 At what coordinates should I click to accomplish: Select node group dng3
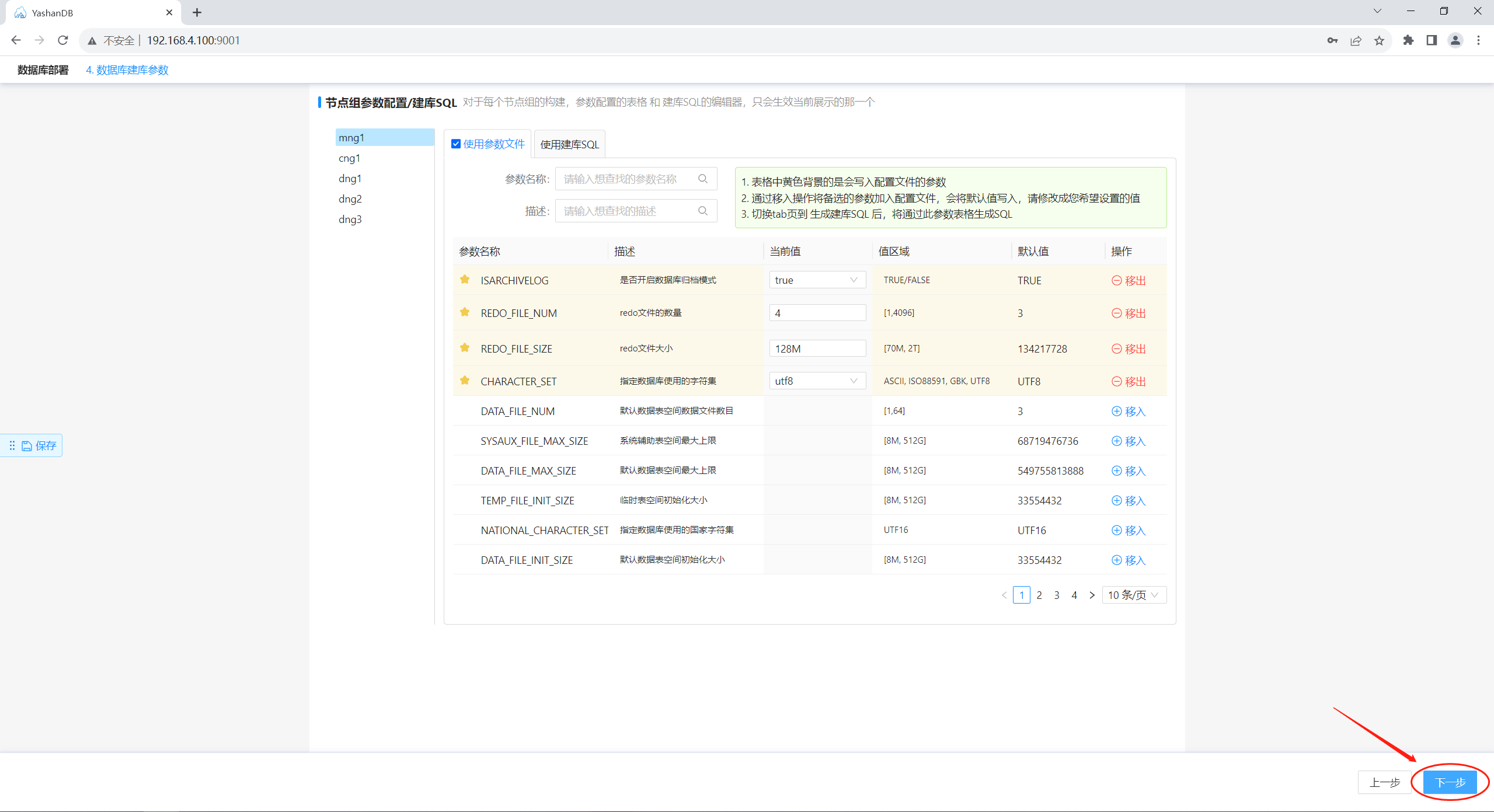click(385, 219)
